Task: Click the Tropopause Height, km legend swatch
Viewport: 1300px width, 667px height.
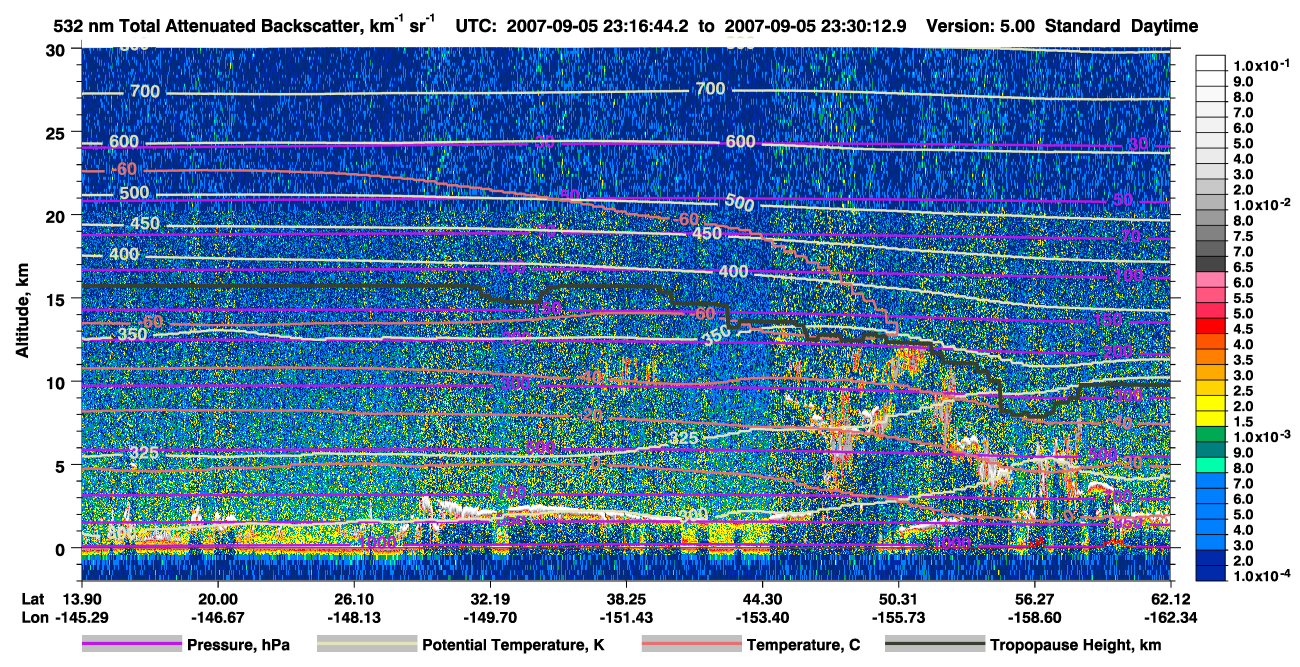Action: point(935,645)
